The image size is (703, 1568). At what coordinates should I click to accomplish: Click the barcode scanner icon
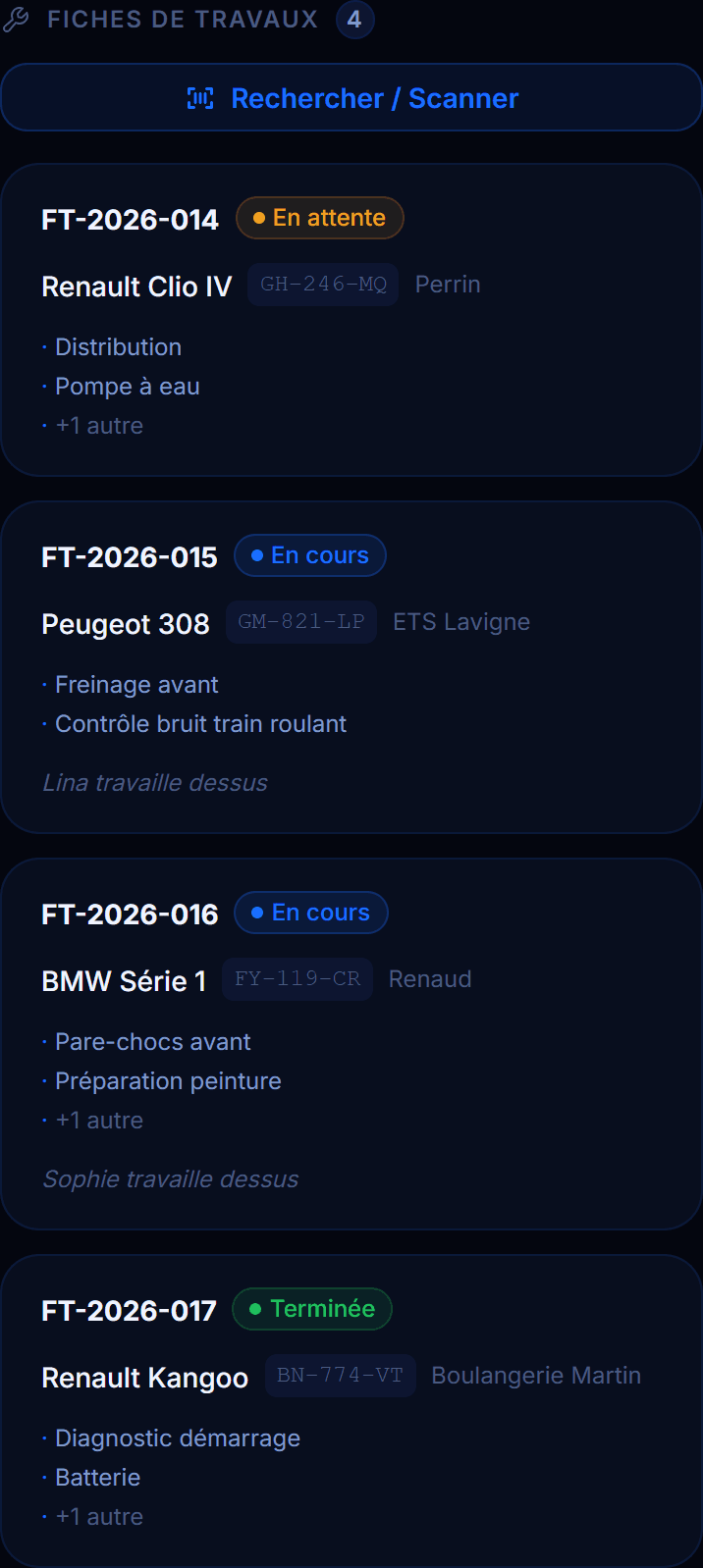[x=200, y=98]
